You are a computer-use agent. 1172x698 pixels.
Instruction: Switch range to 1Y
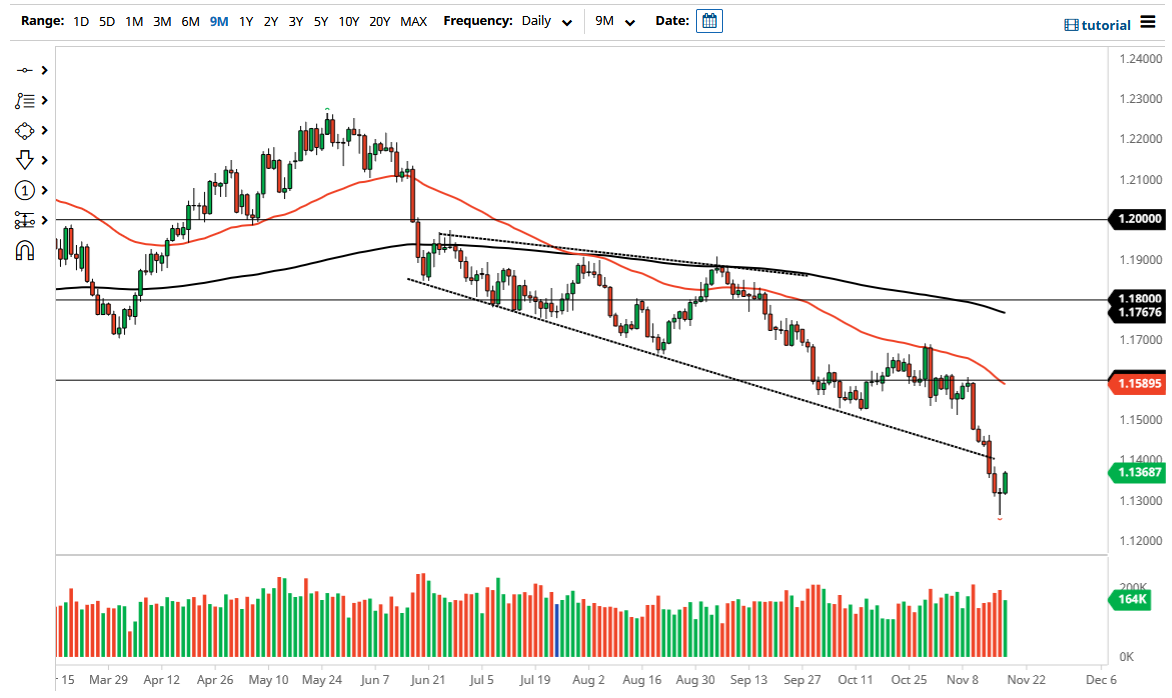pos(246,21)
